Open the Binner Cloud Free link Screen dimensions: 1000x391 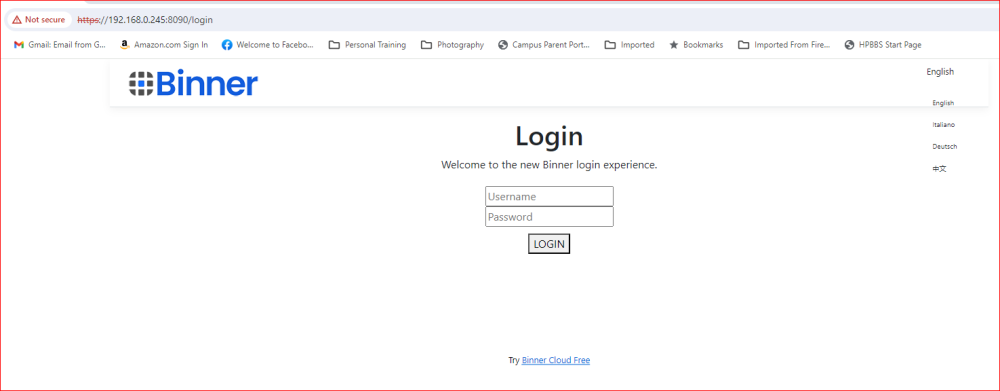coord(555,360)
